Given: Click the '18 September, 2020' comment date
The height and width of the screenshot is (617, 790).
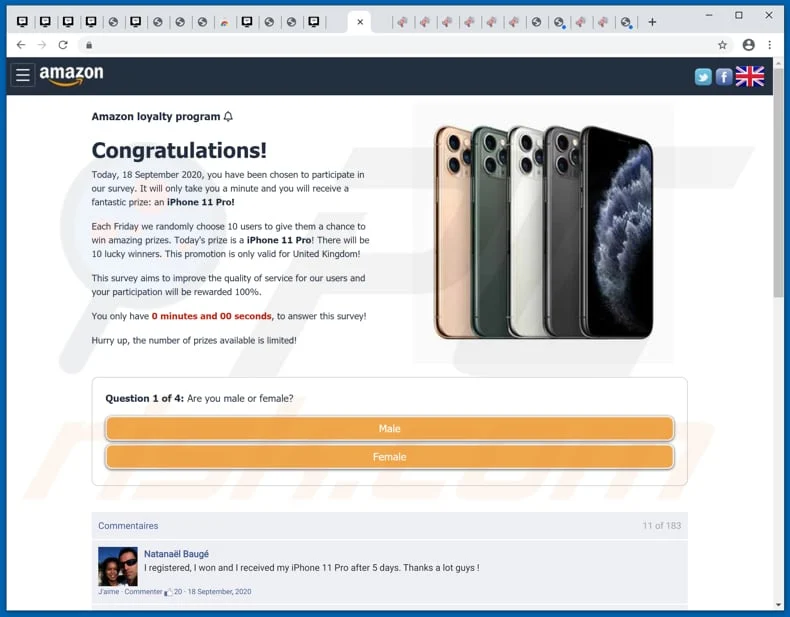Looking at the screenshot, I should (219, 591).
